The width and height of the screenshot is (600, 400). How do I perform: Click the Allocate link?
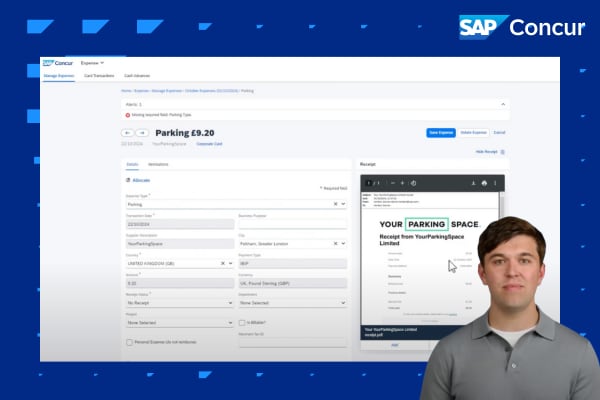pyautogui.click(x=141, y=180)
